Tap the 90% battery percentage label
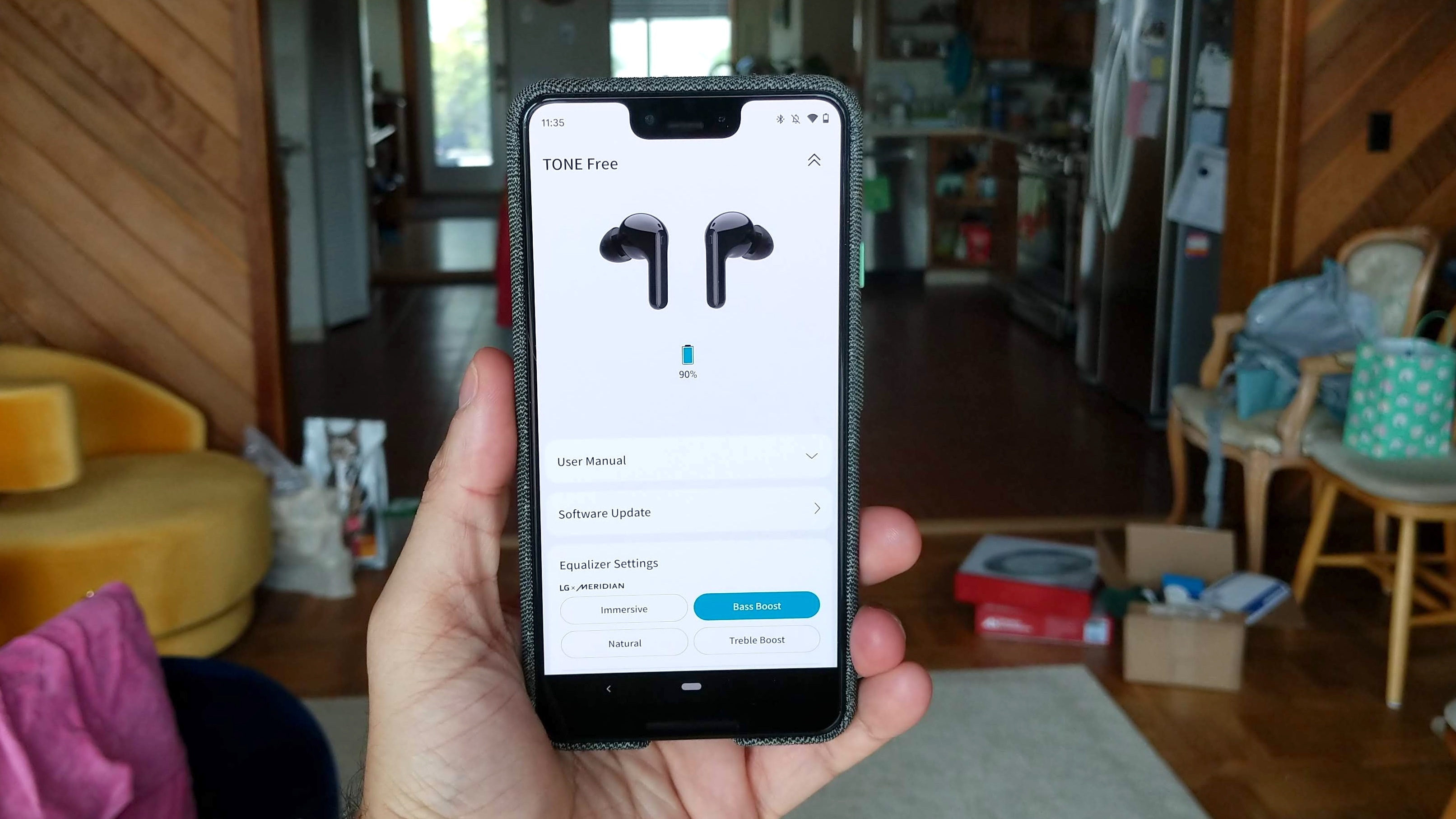 [688, 374]
